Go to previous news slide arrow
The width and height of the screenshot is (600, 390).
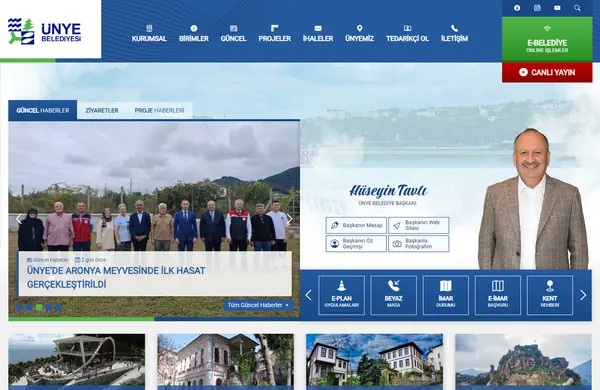point(19,219)
